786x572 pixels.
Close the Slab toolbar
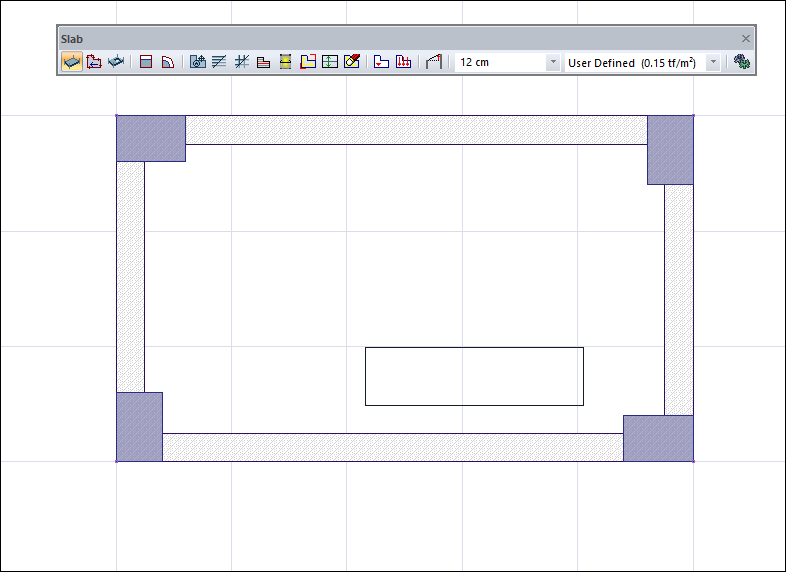pyautogui.click(x=745, y=39)
